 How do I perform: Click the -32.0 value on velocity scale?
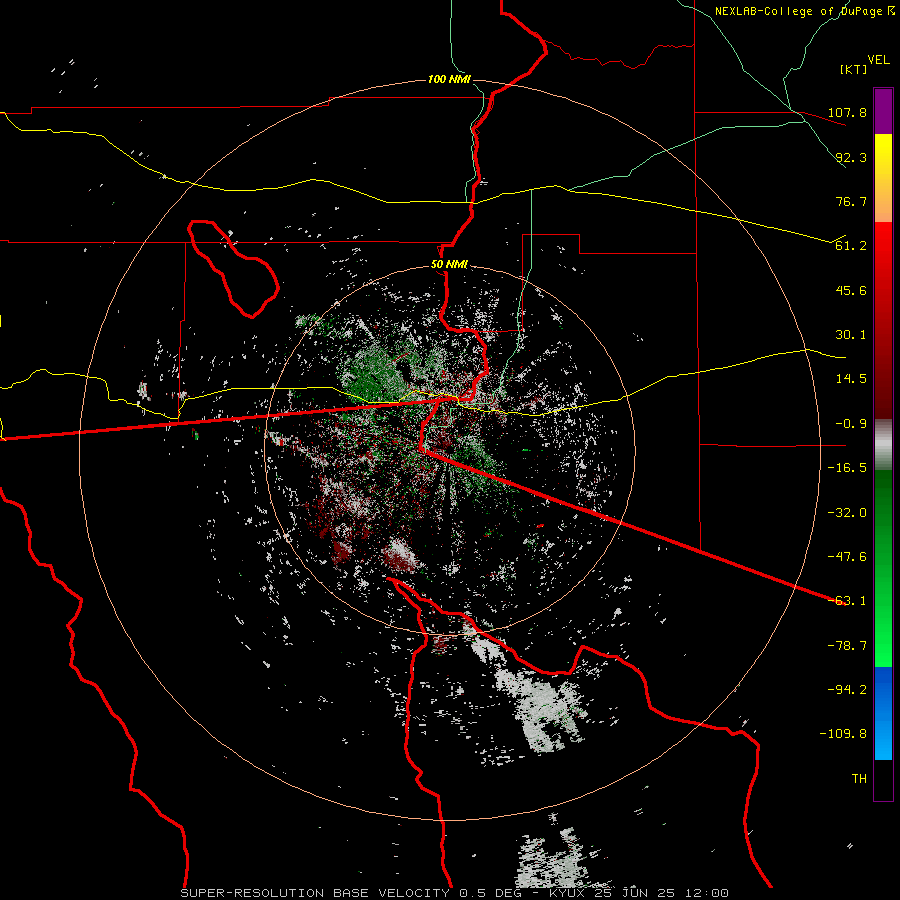point(847,513)
